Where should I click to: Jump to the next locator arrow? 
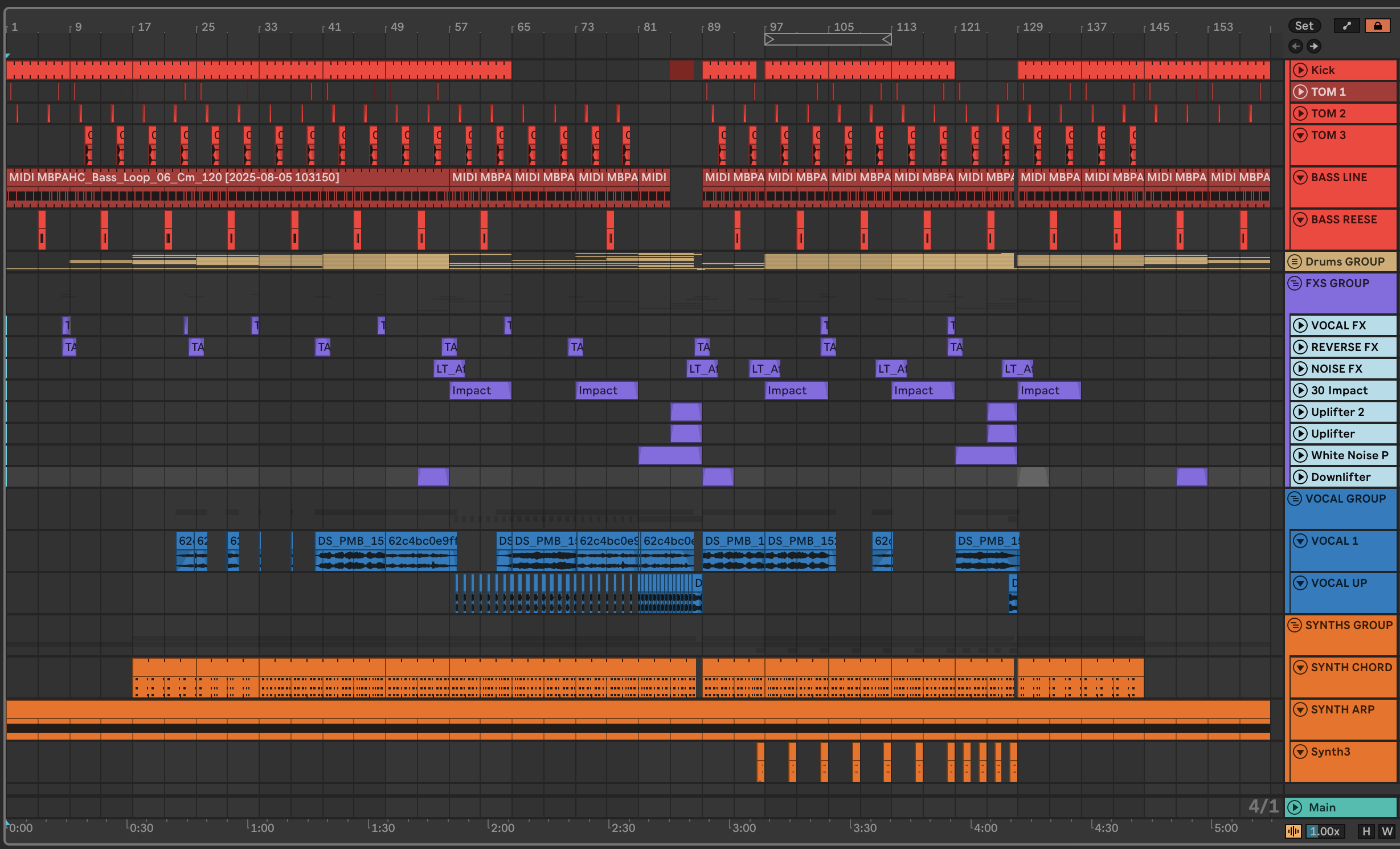click(1313, 46)
